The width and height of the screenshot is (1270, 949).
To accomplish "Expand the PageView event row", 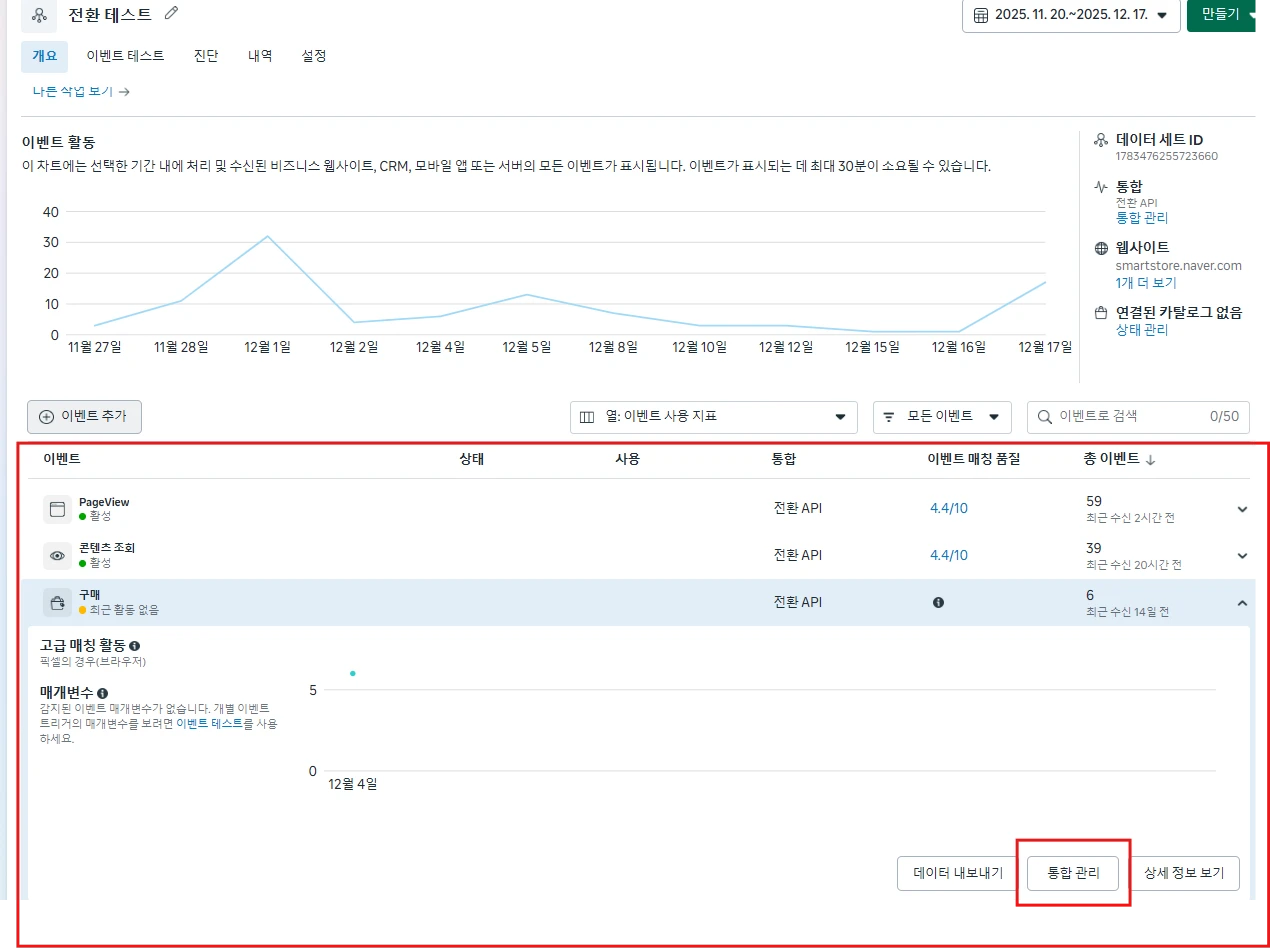I will (x=1242, y=509).
